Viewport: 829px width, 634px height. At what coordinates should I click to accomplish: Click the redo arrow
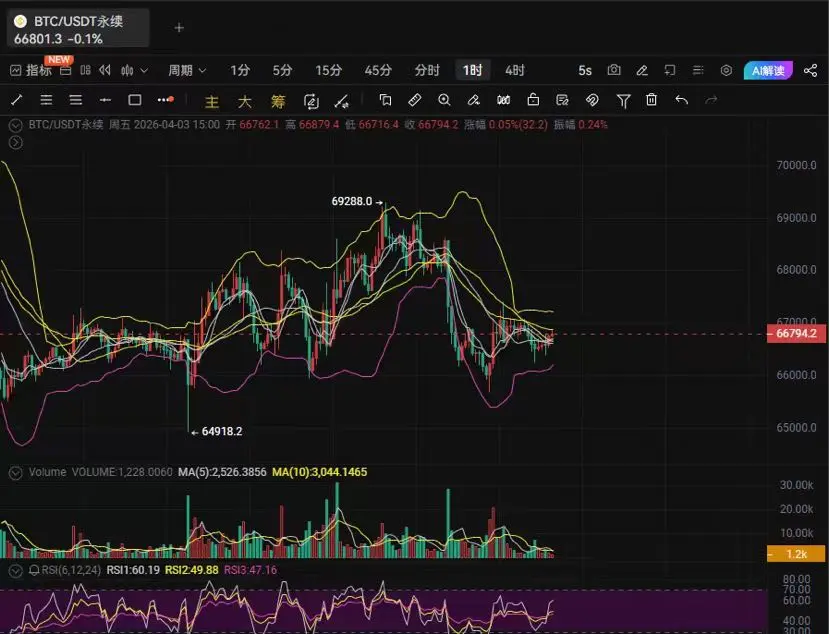tap(711, 99)
